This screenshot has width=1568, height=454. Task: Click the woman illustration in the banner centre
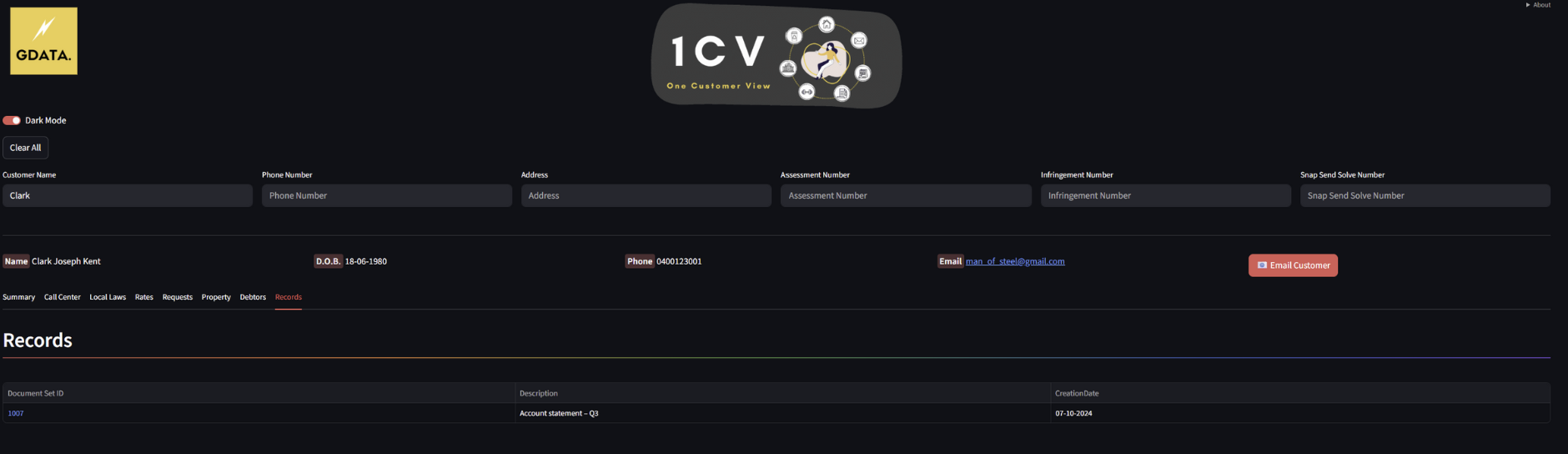825,61
